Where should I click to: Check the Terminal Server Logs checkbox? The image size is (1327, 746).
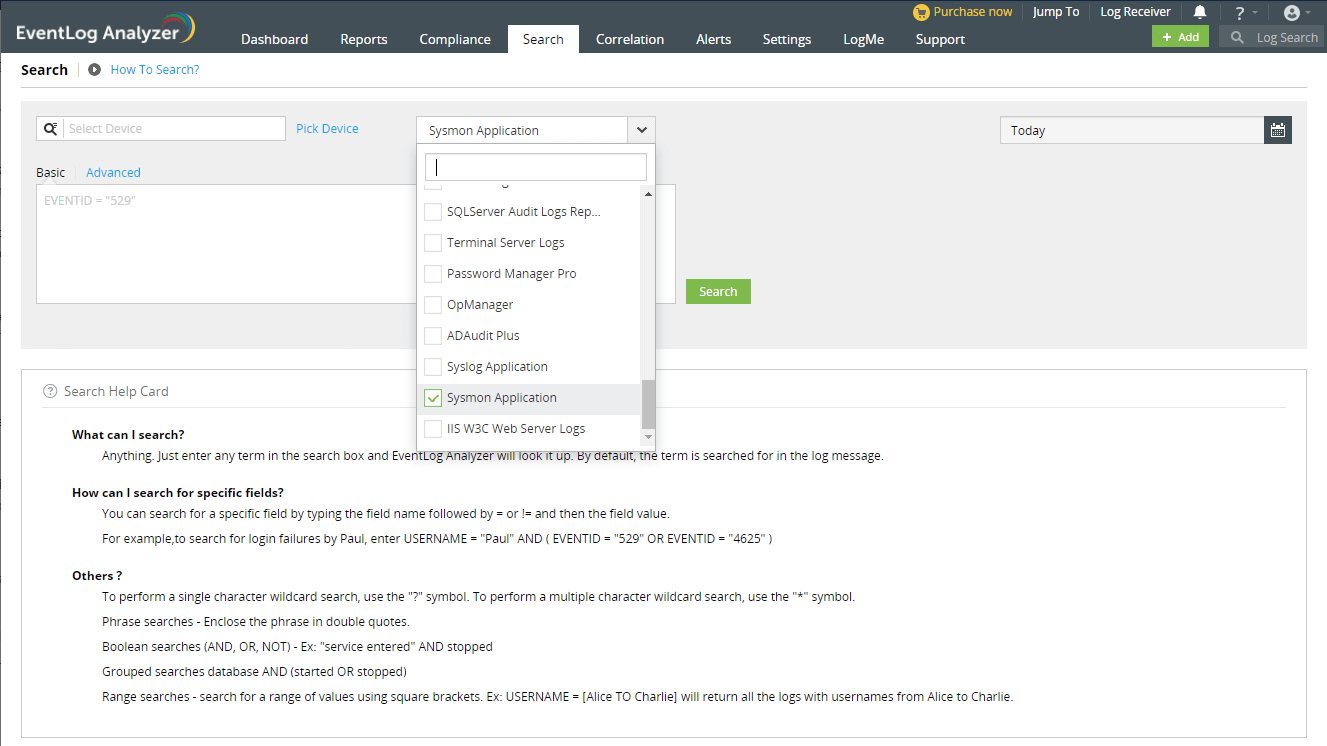433,243
